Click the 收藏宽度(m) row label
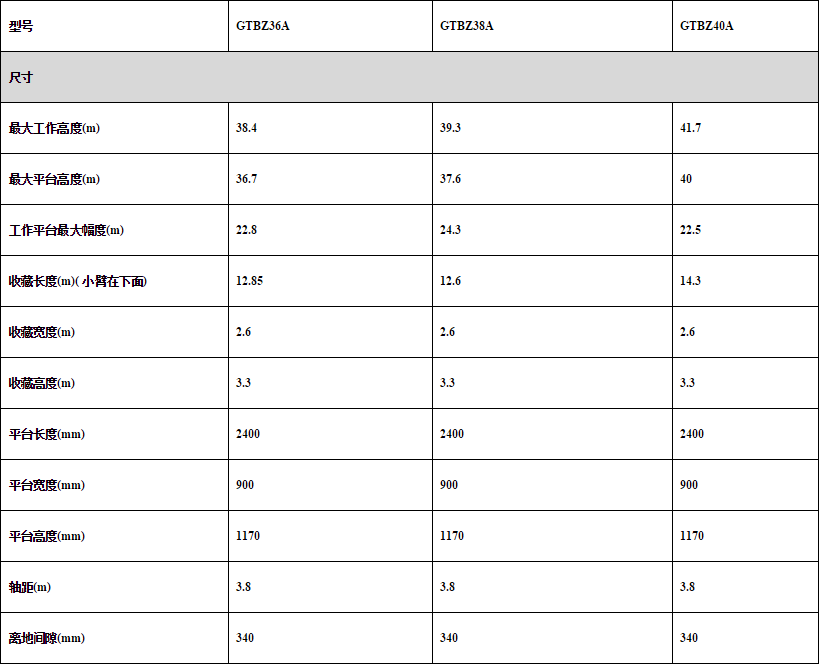 tap(42, 332)
